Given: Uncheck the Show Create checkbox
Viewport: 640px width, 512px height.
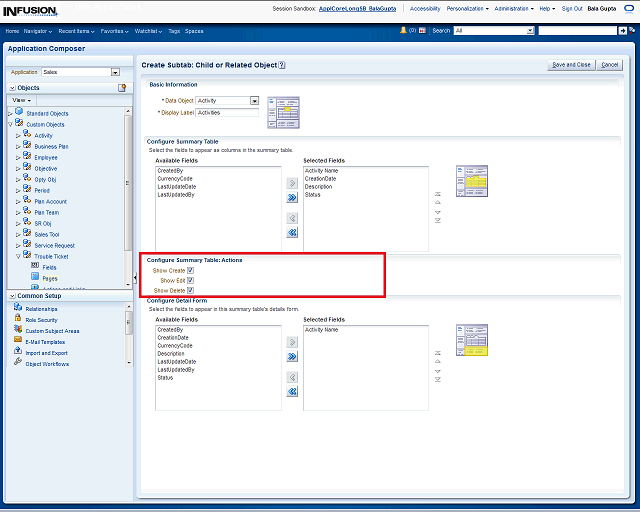Looking at the screenshot, I should click(x=190, y=270).
